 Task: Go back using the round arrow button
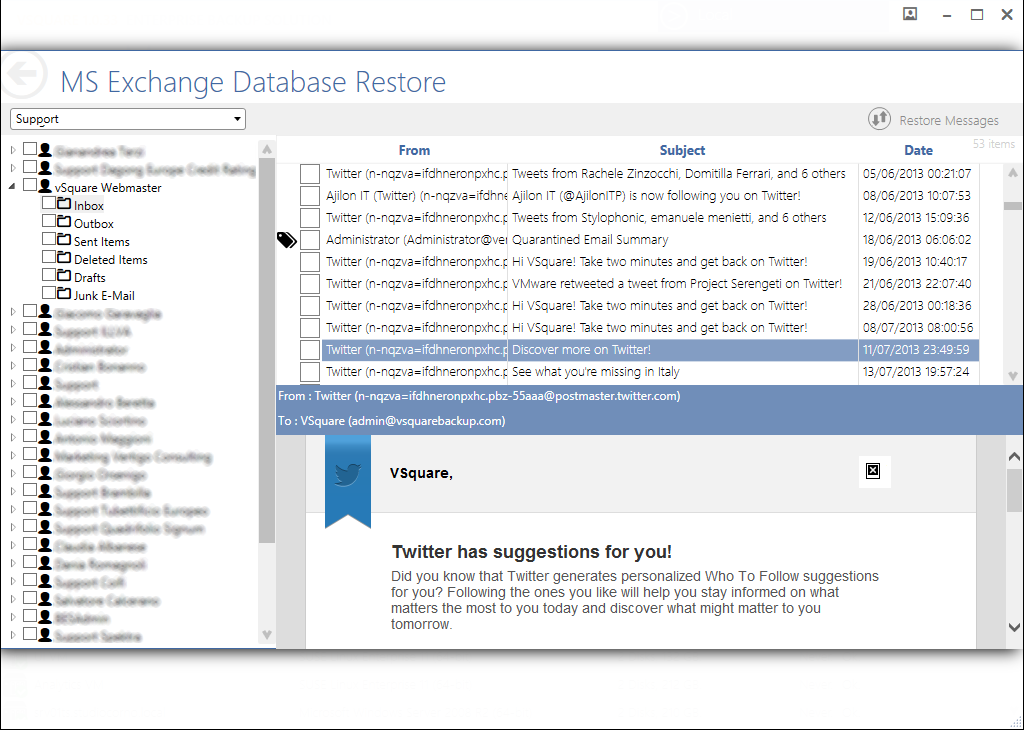coord(24,74)
